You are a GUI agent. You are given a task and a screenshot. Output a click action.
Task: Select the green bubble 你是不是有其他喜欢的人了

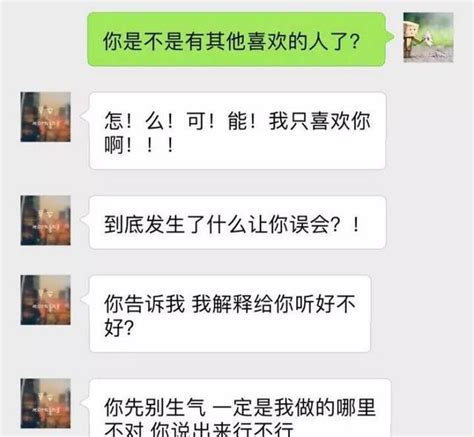[237, 39]
